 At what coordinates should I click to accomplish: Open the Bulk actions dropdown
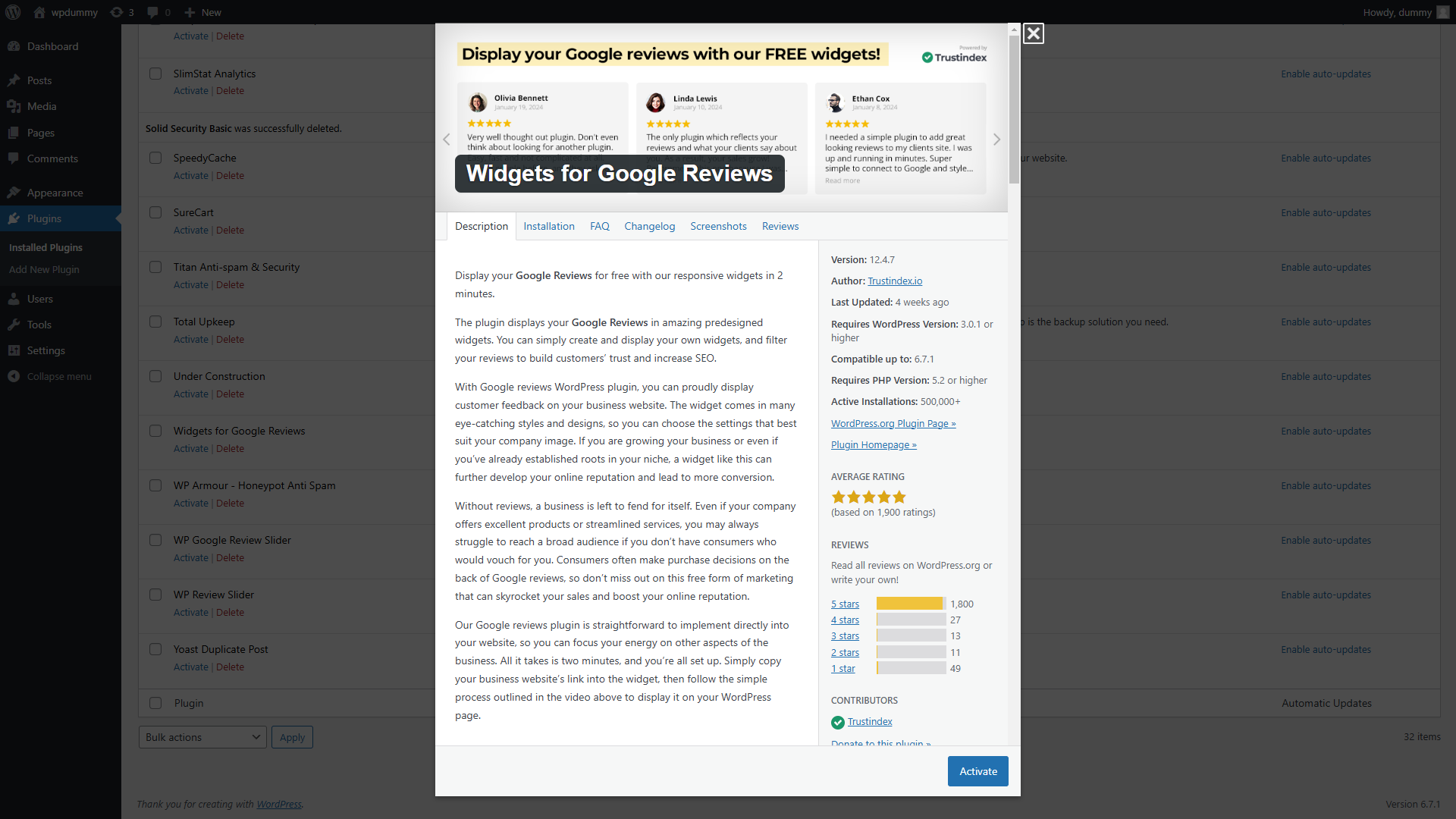[x=202, y=737]
